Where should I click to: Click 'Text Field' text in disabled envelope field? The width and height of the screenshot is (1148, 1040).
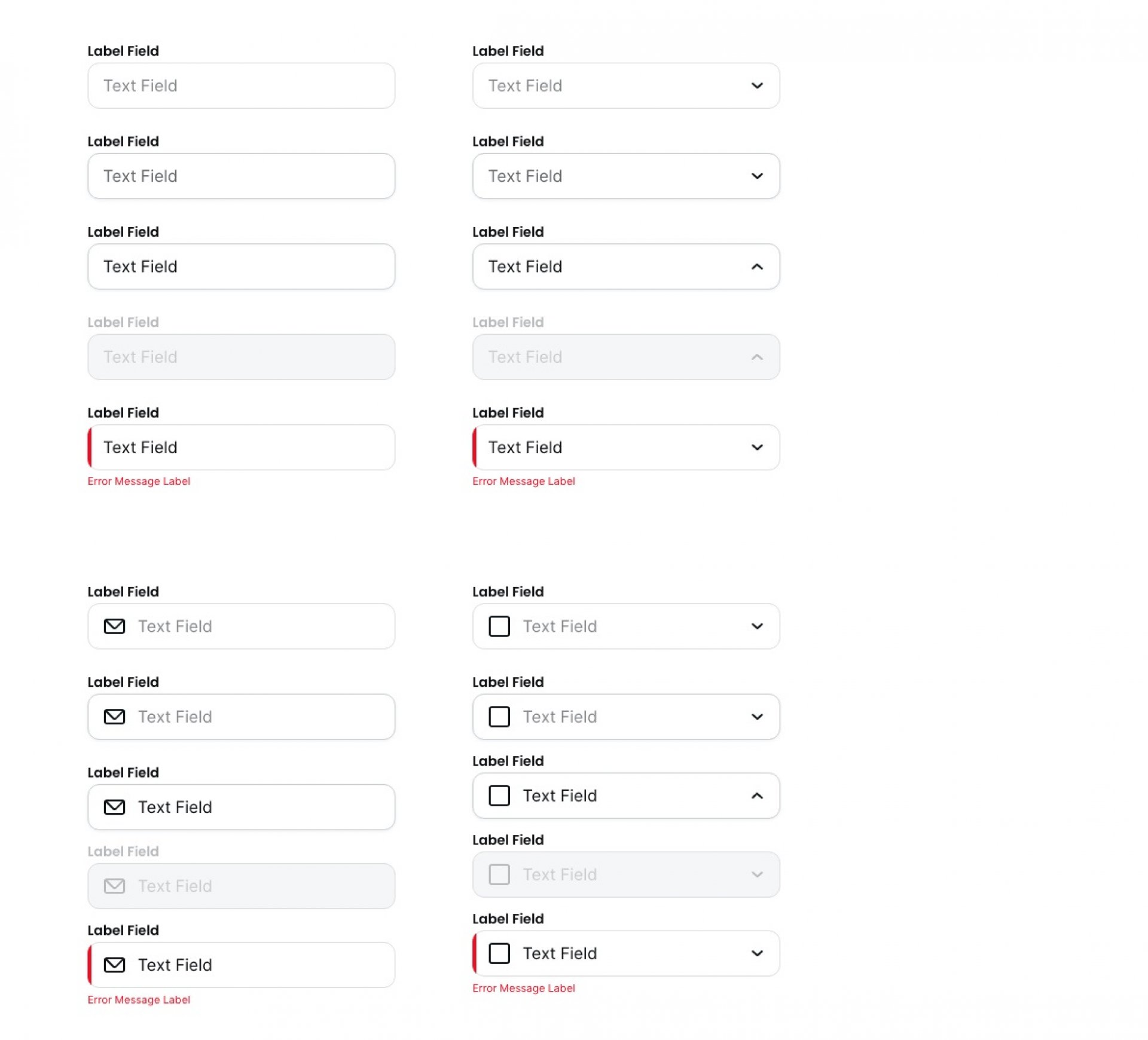[x=175, y=886]
